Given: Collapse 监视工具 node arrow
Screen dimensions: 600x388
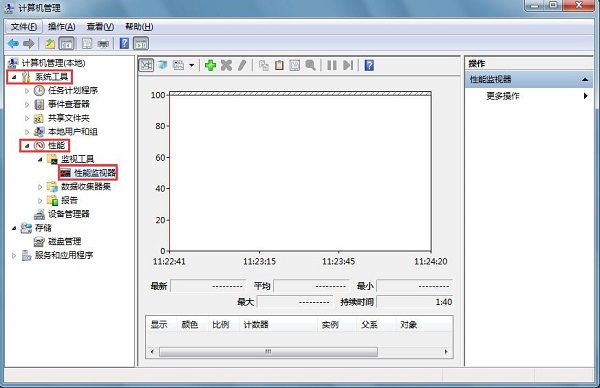Looking at the screenshot, I should 40,159.
